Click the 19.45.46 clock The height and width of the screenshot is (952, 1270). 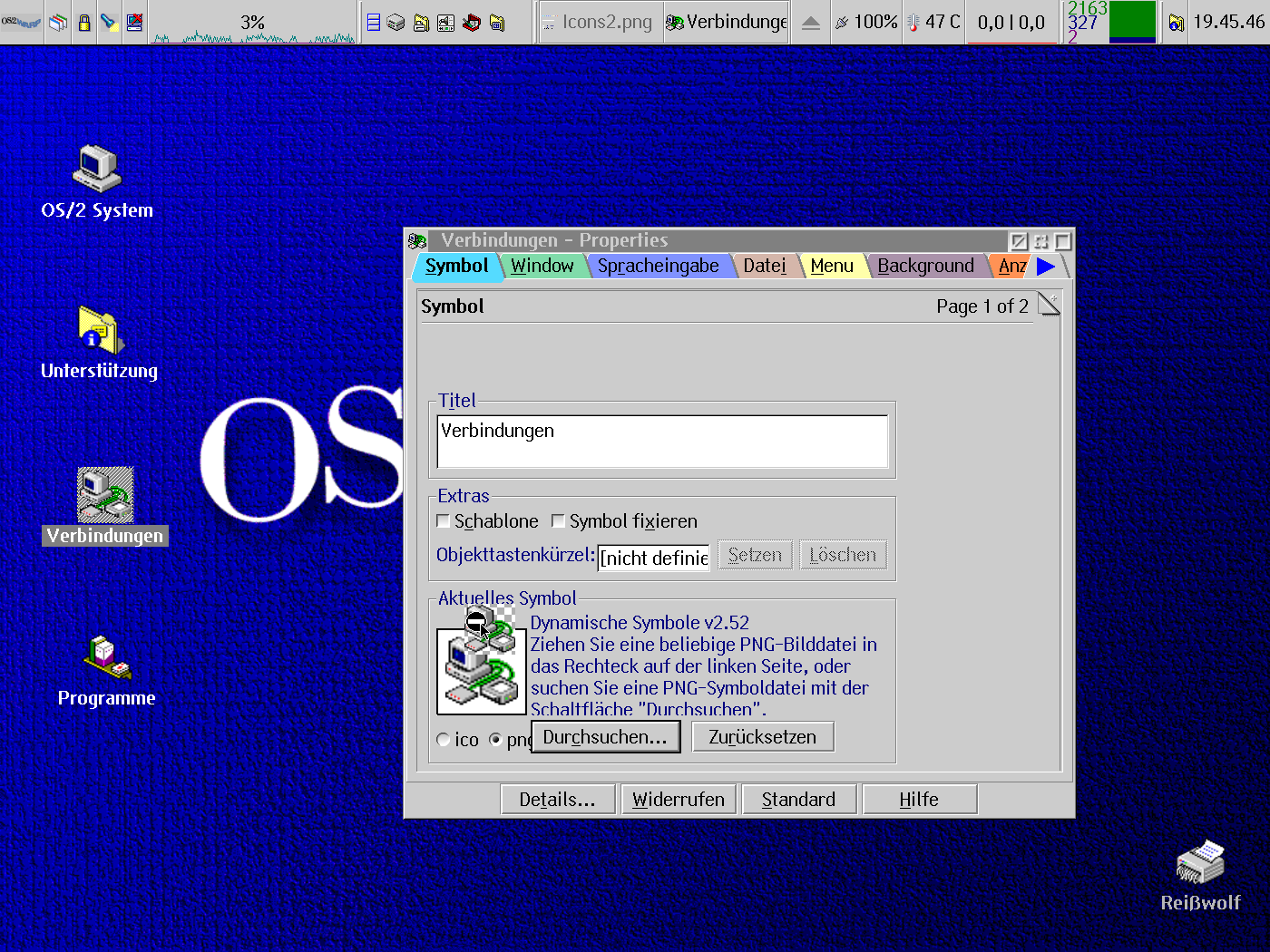coord(1229,22)
